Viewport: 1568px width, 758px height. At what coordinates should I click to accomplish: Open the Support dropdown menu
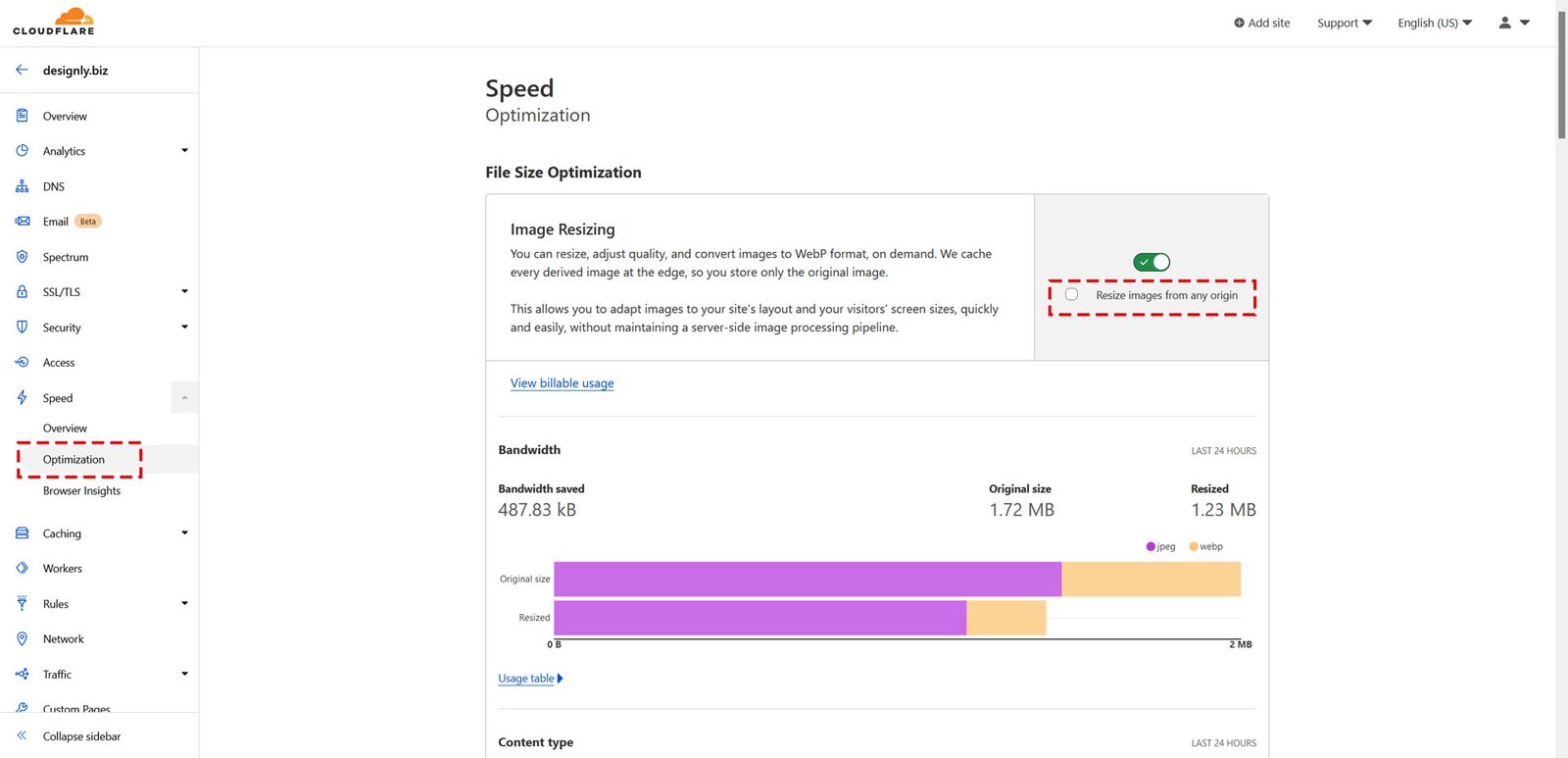(x=1344, y=23)
